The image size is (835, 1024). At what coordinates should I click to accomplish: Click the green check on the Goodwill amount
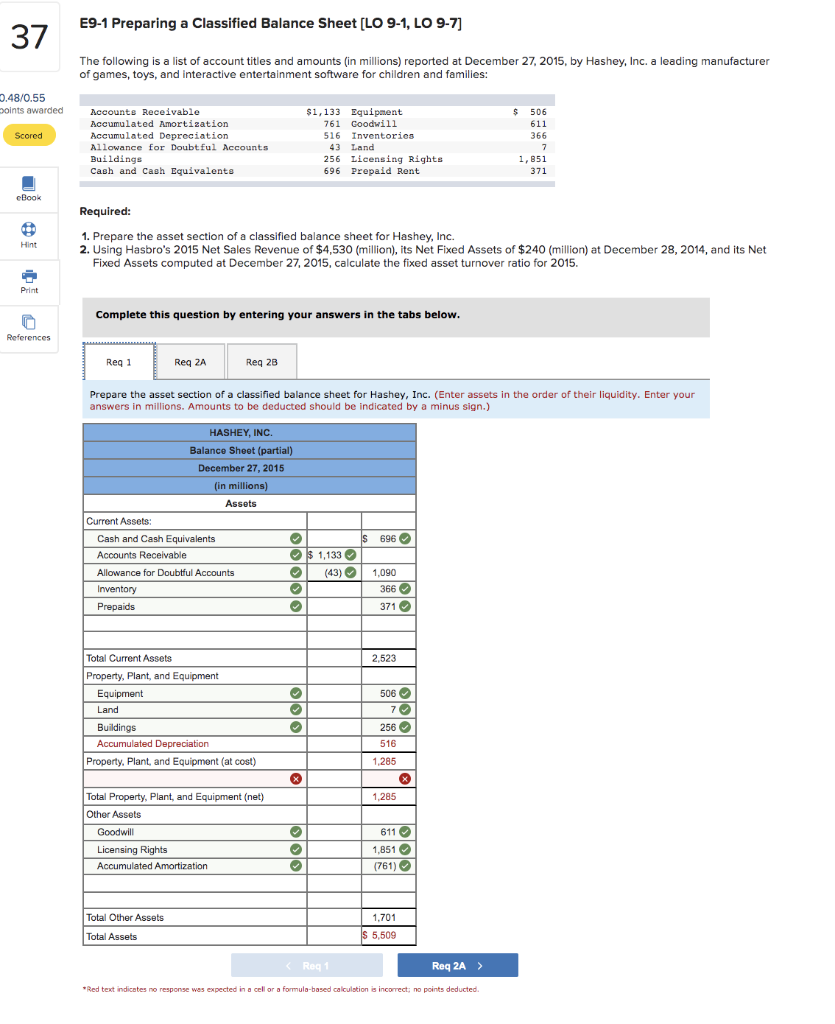(404, 831)
